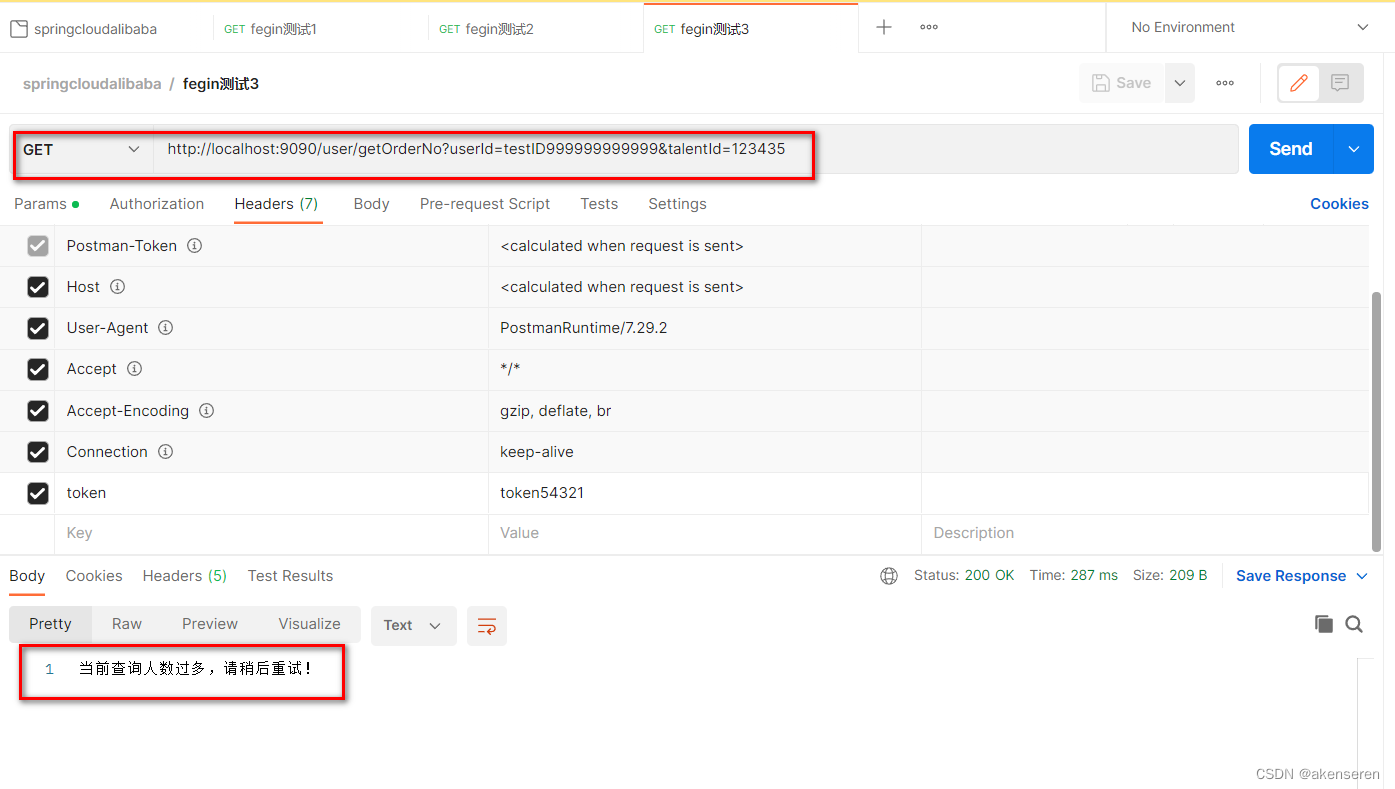Open a new request tab with the plus icon
This screenshot has width=1395, height=789.
tap(884, 27)
